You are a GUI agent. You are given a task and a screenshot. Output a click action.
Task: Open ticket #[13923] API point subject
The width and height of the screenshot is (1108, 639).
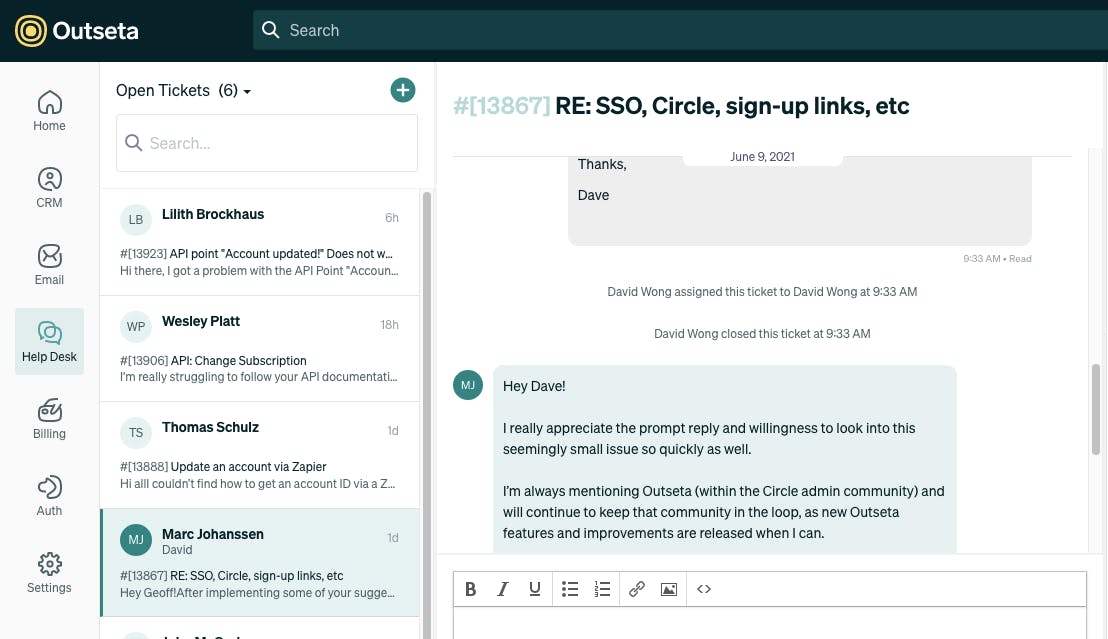pyautogui.click(x=256, y=254)
